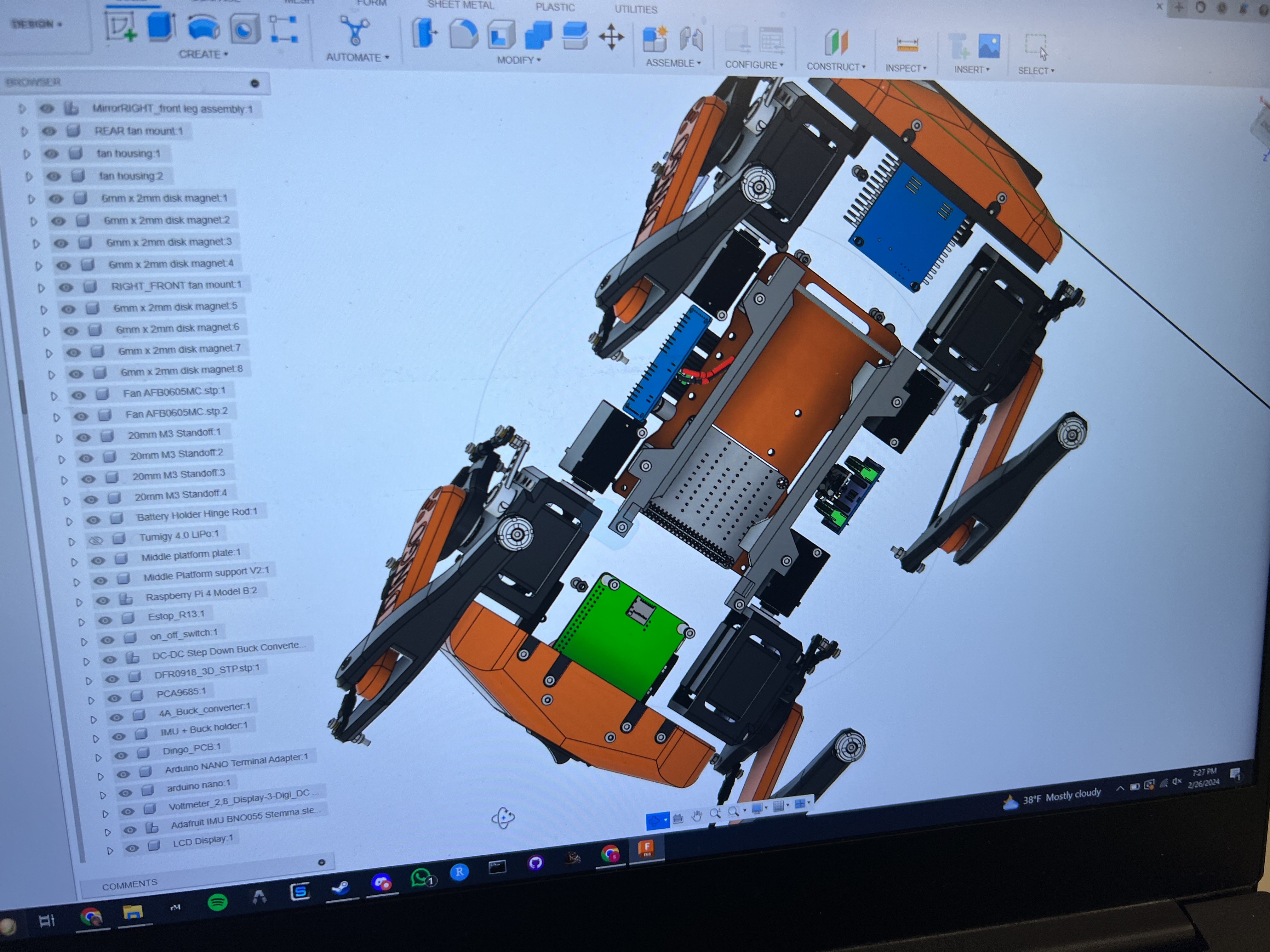The width and height of the screenshot is (1270, 952).
Task: Toggle visibility of LCD Display:1
Action: point(132,847)
